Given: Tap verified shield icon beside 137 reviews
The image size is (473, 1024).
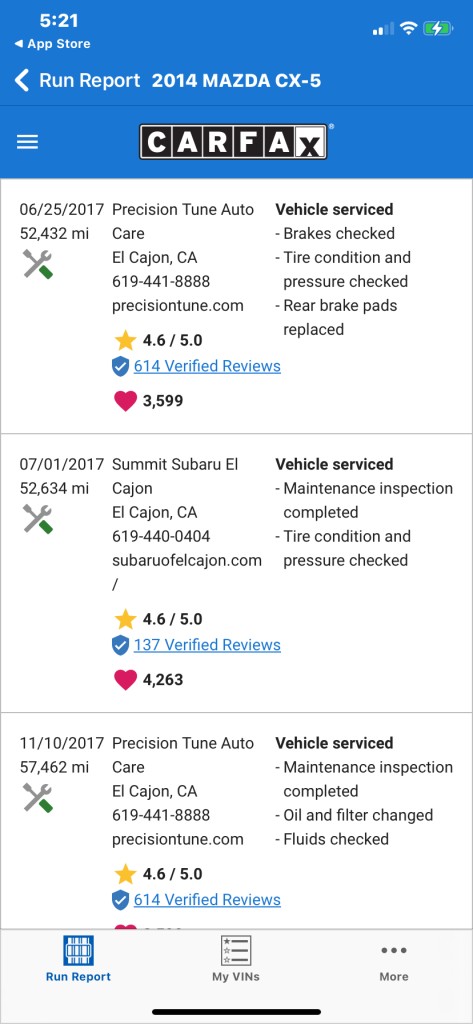Looking at the screenshot, I should (120, 646).
